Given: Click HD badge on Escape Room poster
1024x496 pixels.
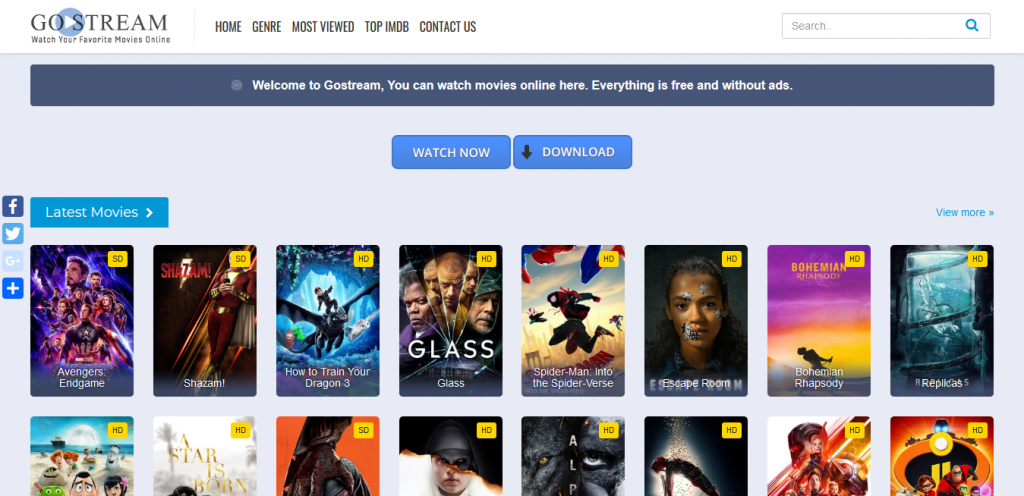Looking at the screenshot, I should [731, 258].
